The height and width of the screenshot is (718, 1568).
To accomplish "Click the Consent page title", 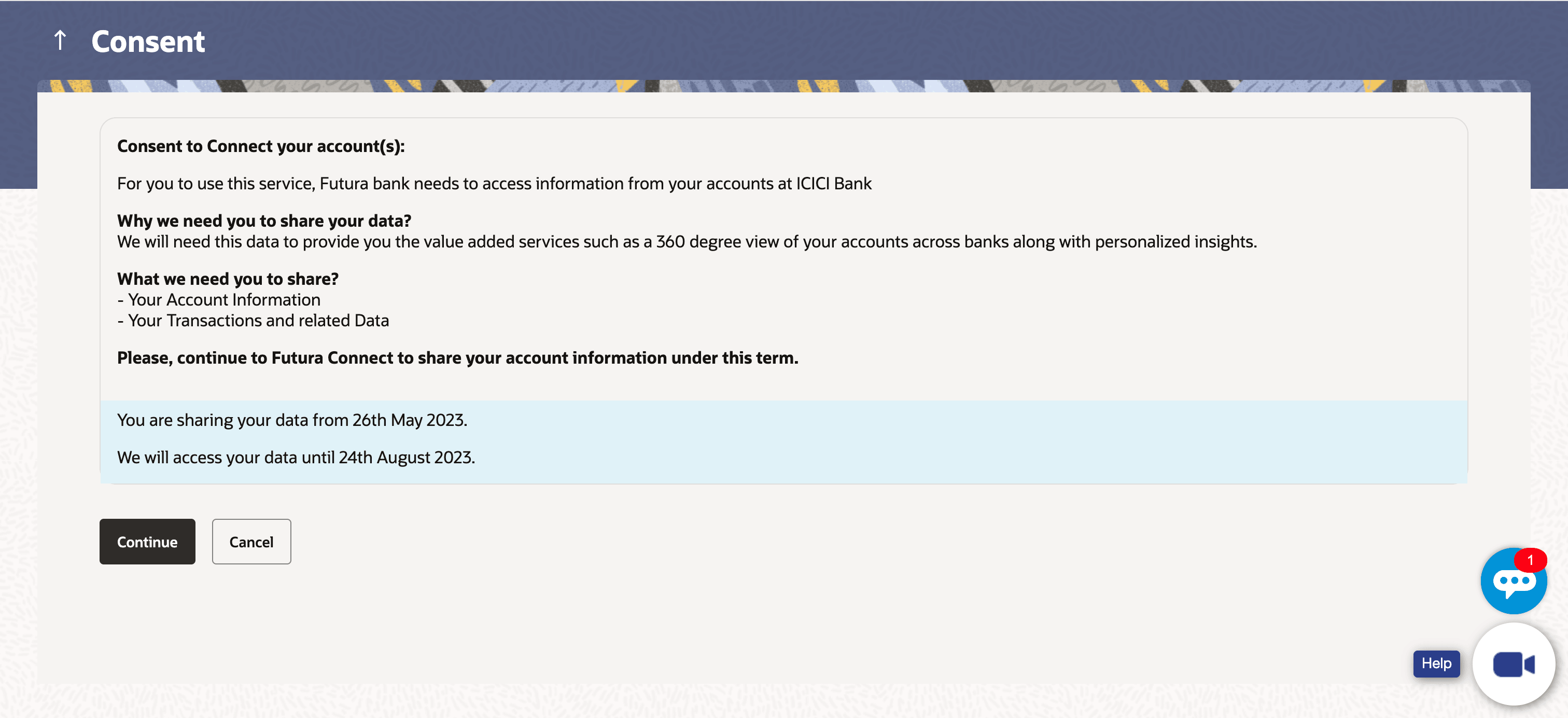I will [148, 42].
